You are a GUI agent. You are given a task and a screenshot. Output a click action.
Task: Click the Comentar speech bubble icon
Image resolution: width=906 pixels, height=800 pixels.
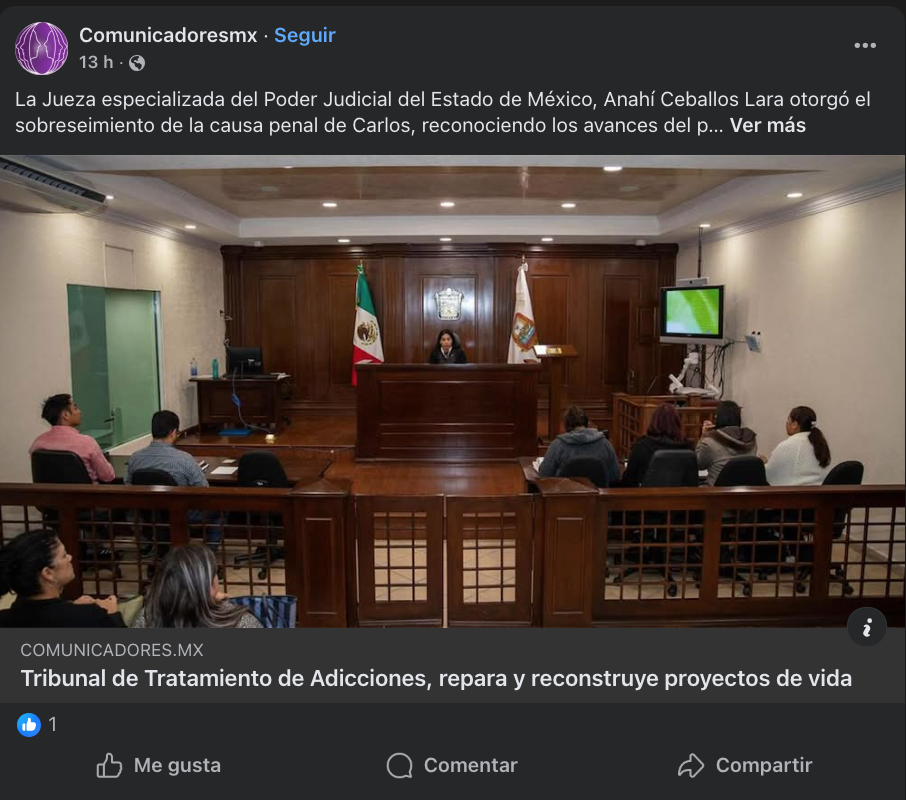click(399, 765)
